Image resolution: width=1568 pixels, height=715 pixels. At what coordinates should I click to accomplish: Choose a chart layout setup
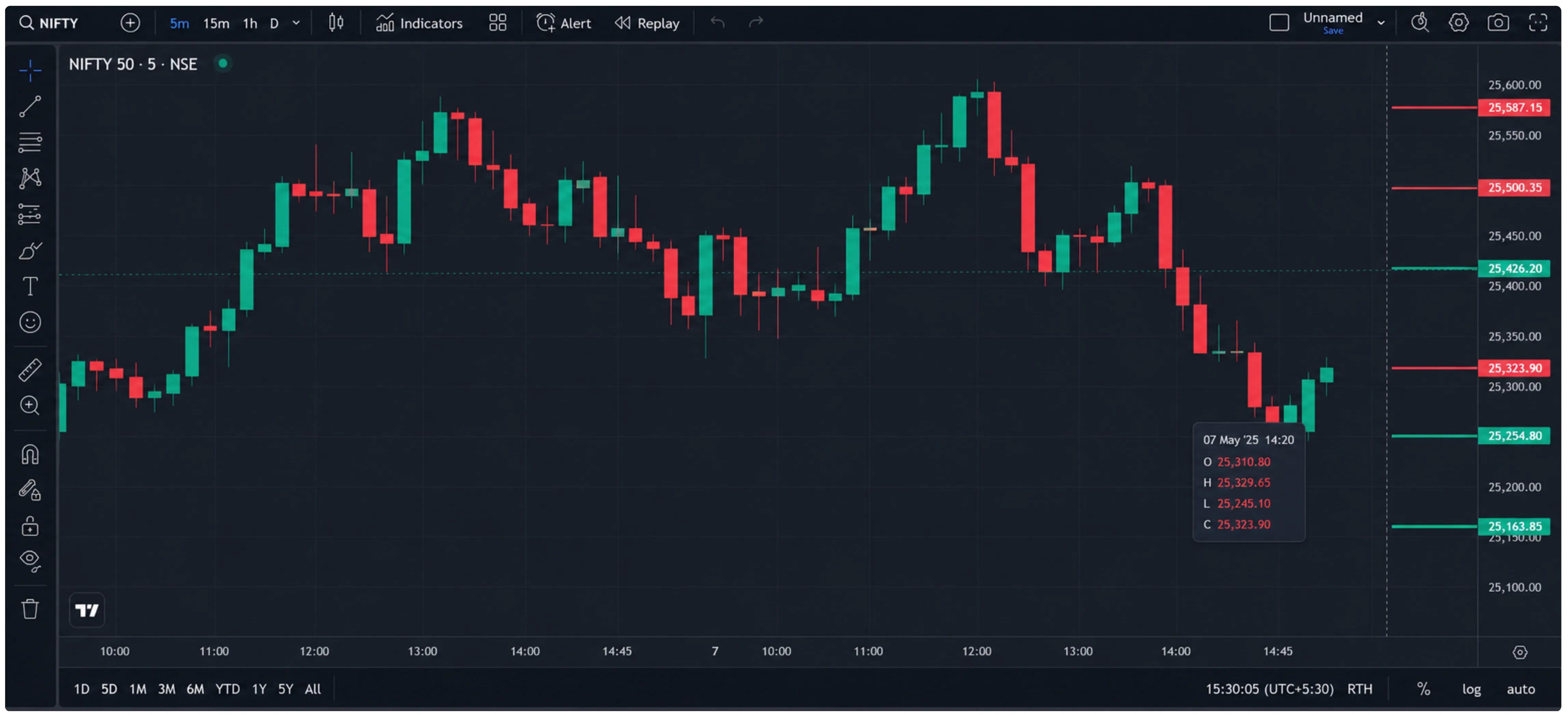click(1280, 23)
